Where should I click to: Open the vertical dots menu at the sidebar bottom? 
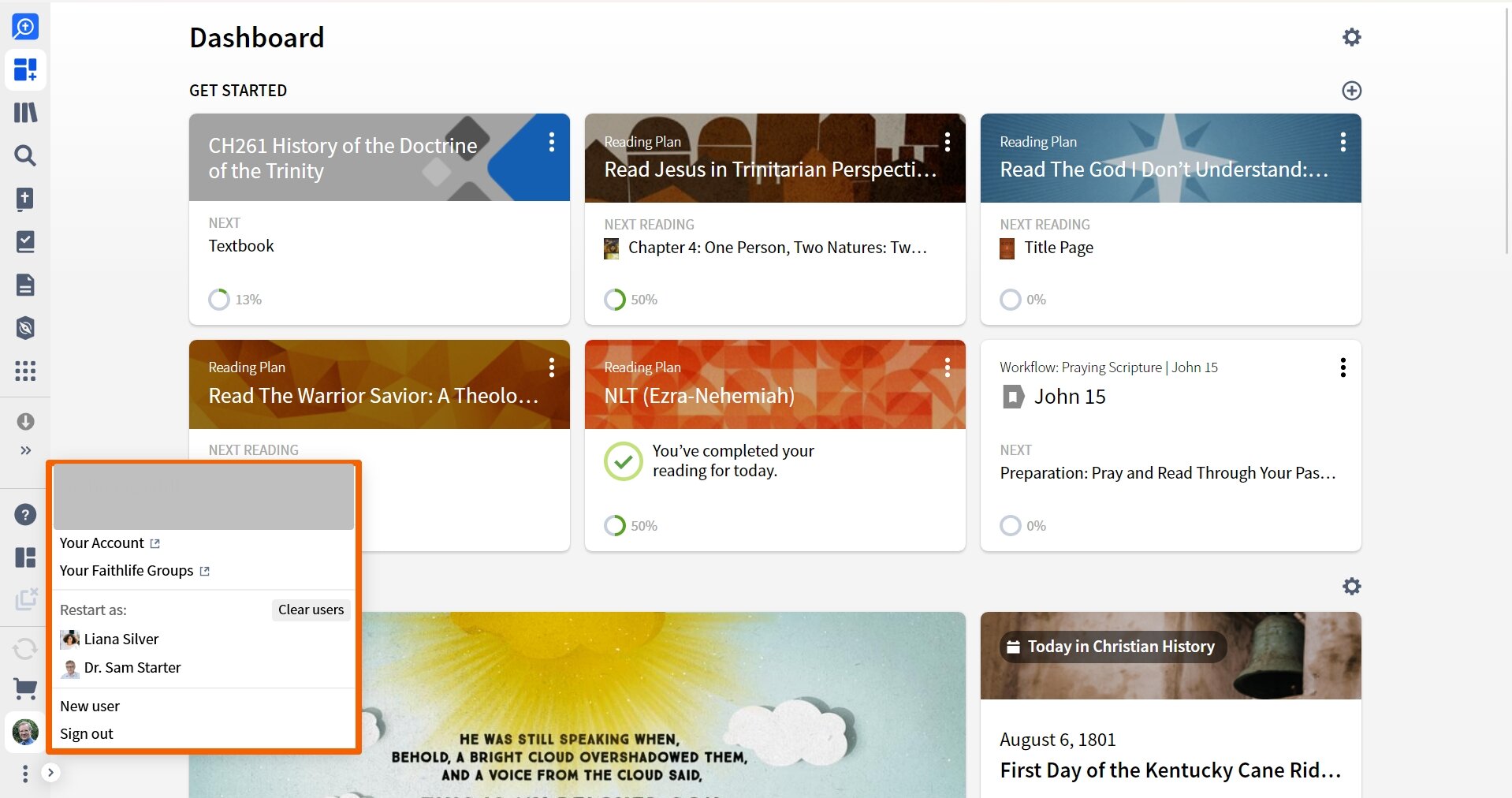pyautogui.click(x=25, y=774)
